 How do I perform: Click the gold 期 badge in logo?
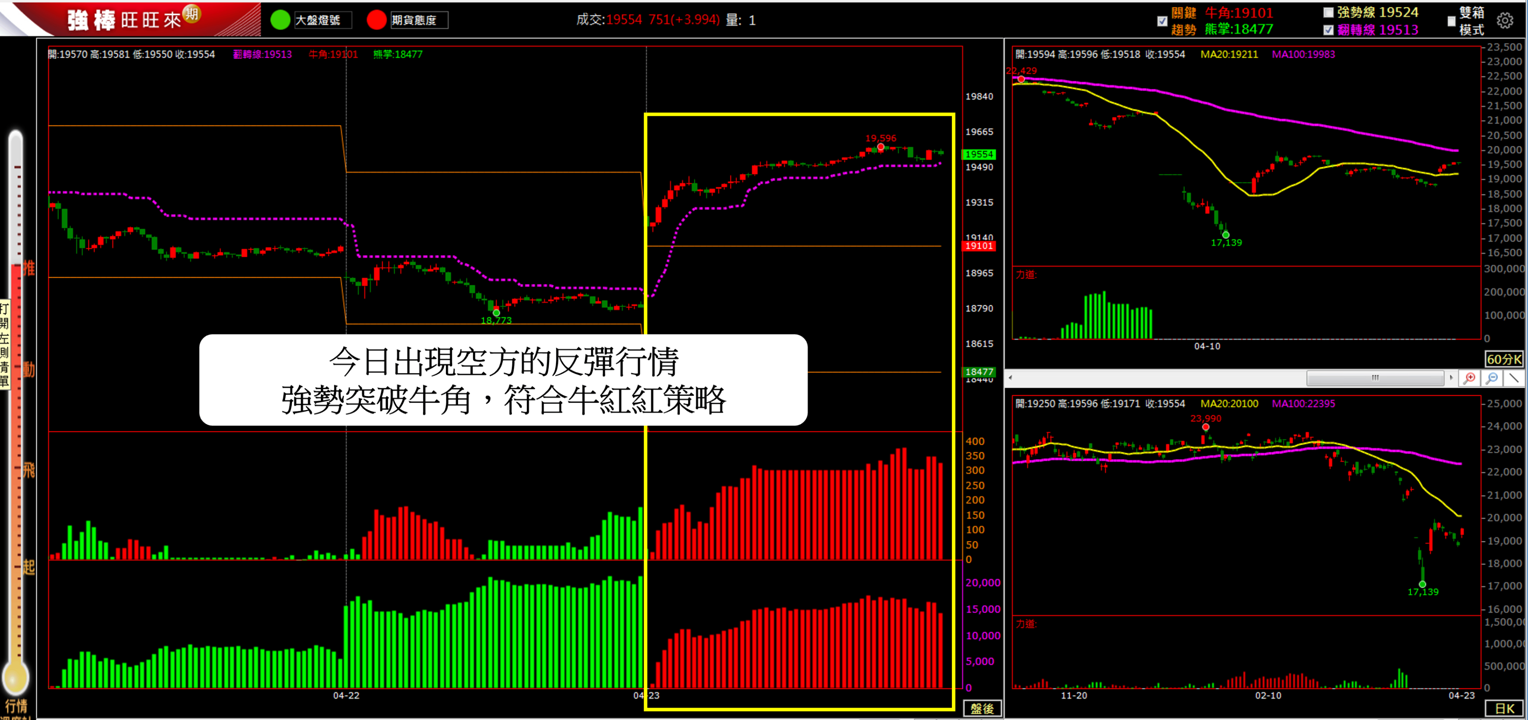click(x=192, y=15)
